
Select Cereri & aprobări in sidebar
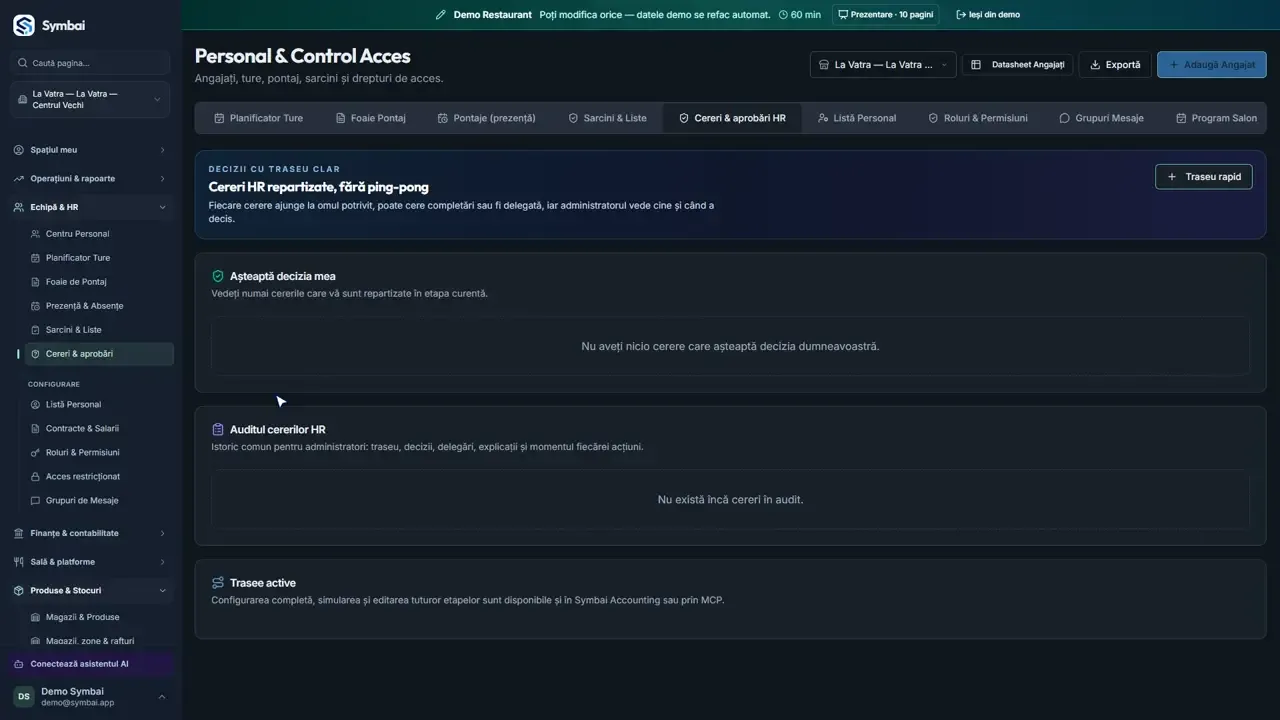tap(98, 354)
